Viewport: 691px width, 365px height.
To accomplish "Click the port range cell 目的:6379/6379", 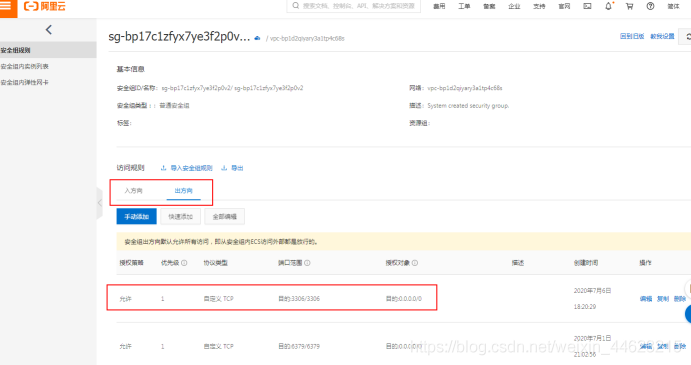I will [299, 346].
